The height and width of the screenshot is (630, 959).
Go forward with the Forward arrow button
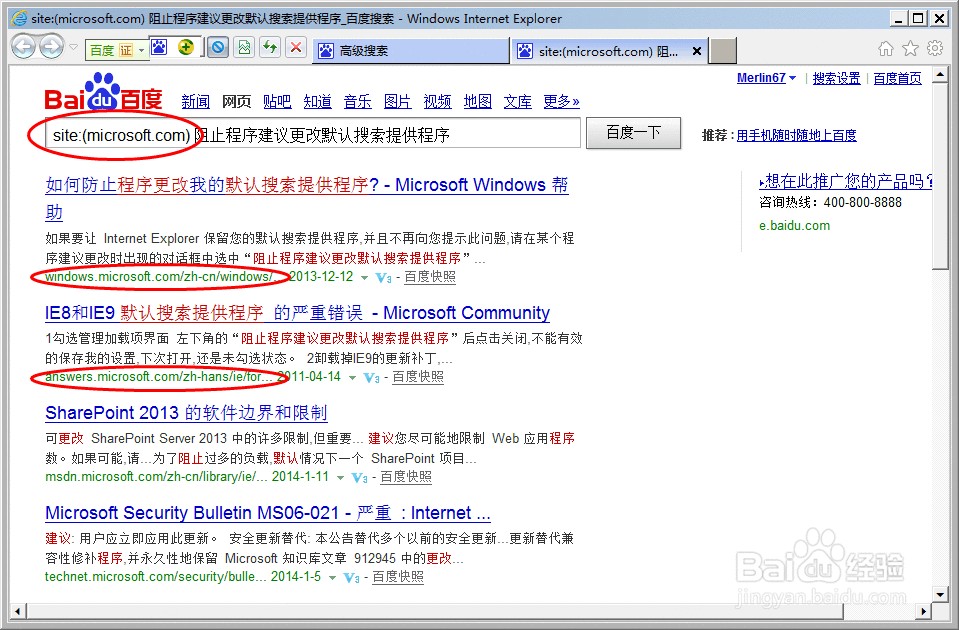[x=51, y=46]
